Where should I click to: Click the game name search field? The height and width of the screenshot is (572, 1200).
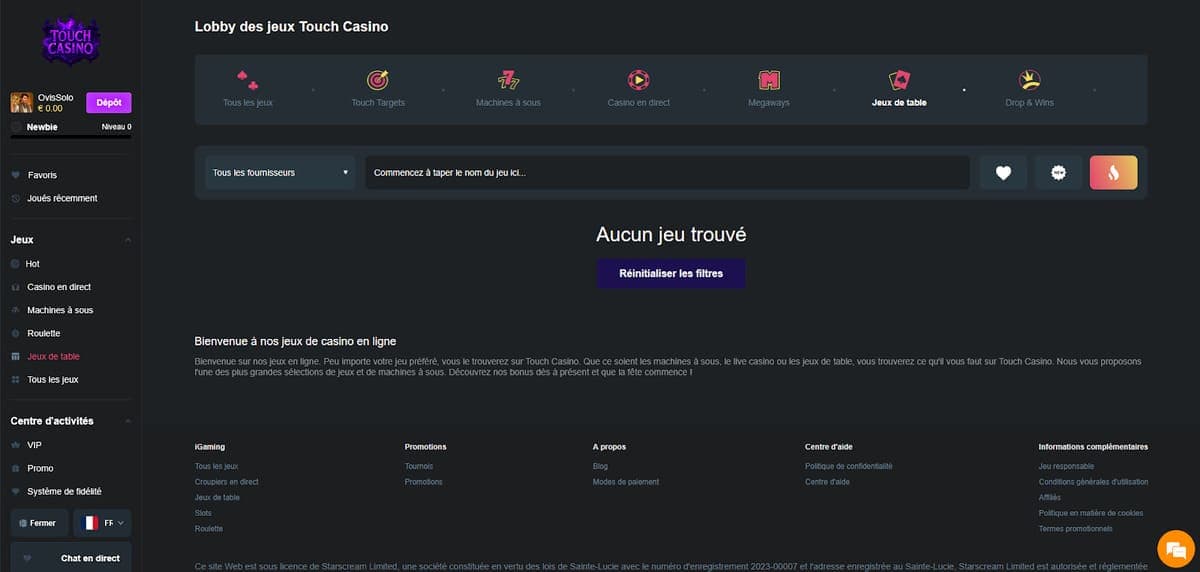pos(667,172)
